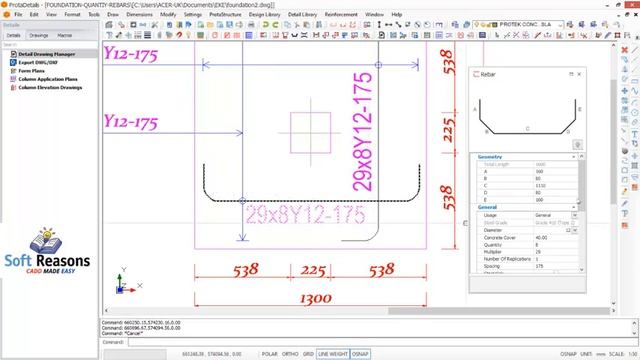This screenshot has width=640, height=360.
Task: Click the spline curve icon on right toolbar
Action: click(635, 91)
